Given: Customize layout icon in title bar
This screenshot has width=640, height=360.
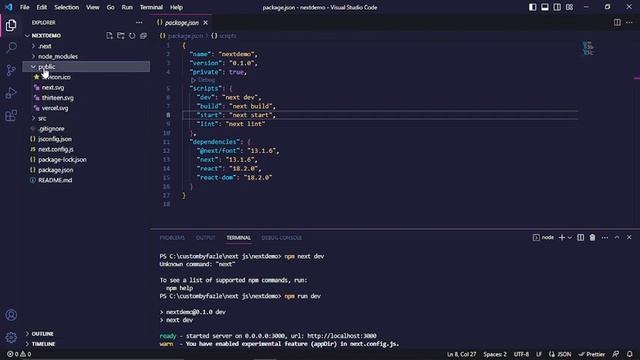Looking at the screenshot, I should pos(569,7).
